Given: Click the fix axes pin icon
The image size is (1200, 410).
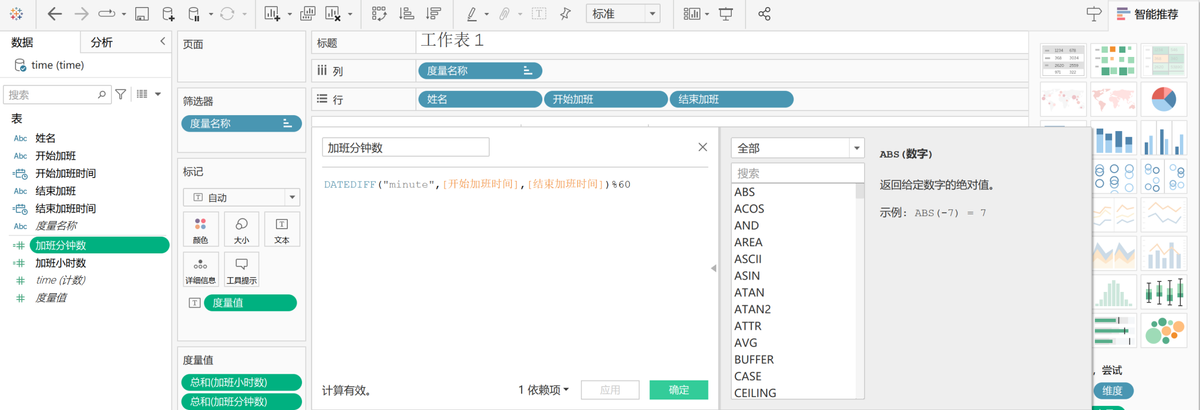Looking at the screenshot, I should pyautogui.click(x=566, y=14).
